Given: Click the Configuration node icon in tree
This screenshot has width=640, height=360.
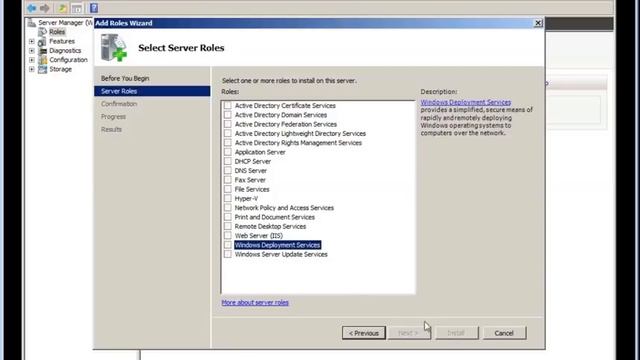Looking at the screenshot, I should point(42,60).
